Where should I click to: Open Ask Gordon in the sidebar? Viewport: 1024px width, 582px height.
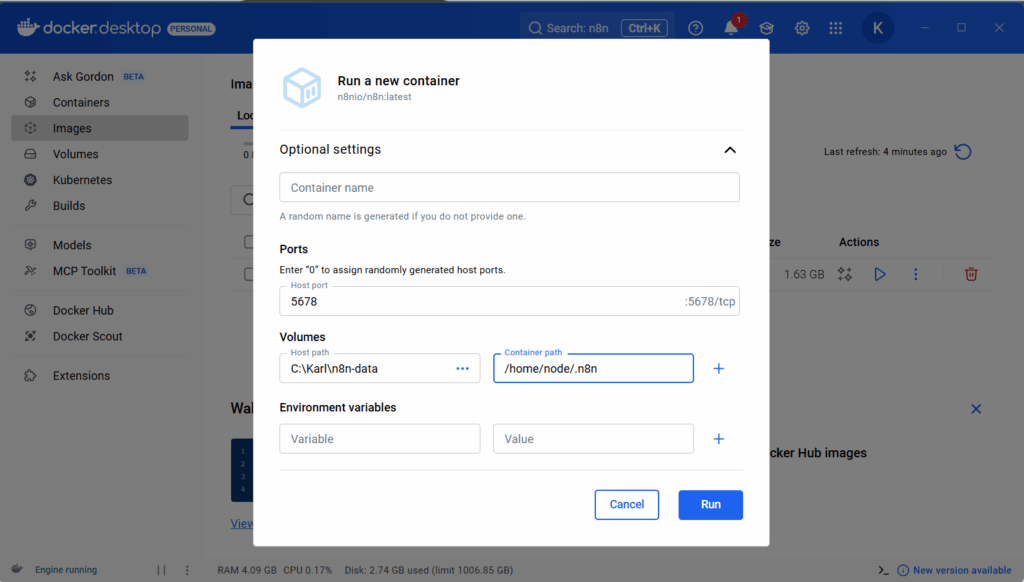(100, 76)
